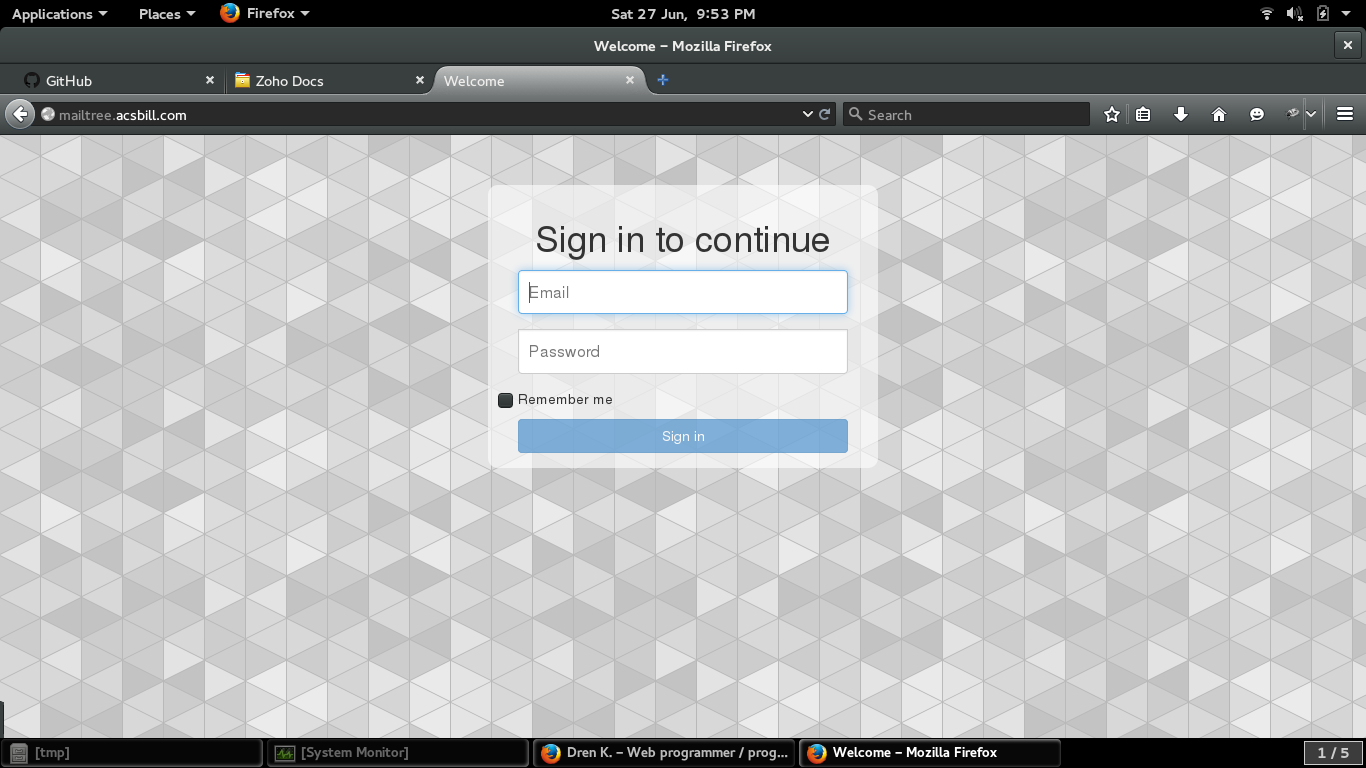Open the chat smiley icon in toolbar

click(x=1257, y=115)
